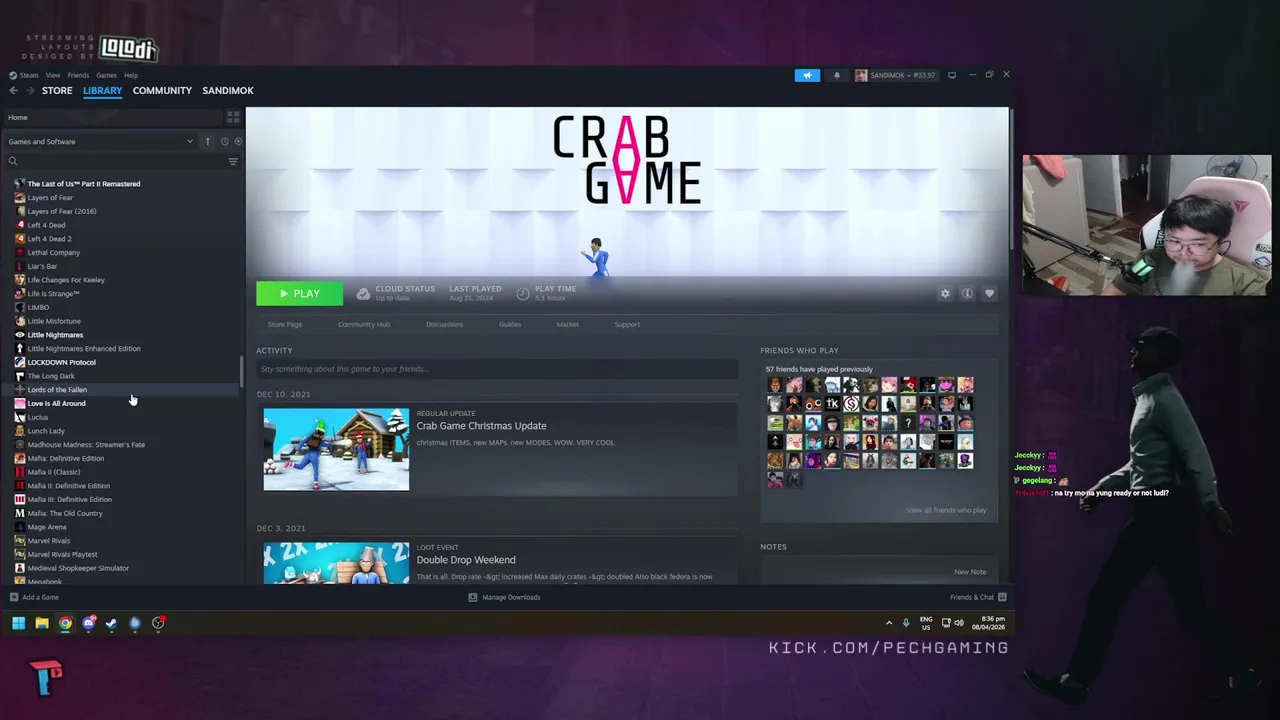Sort library with the up arrow icon
This screenshot has height=720, width=1280.
point(208,141)
